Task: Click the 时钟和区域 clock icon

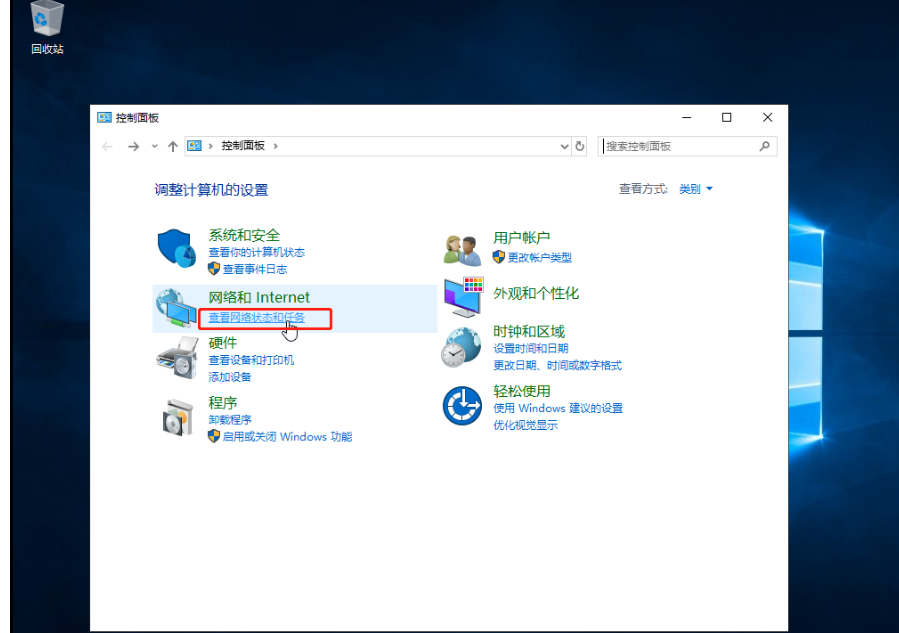Action: 462,347
